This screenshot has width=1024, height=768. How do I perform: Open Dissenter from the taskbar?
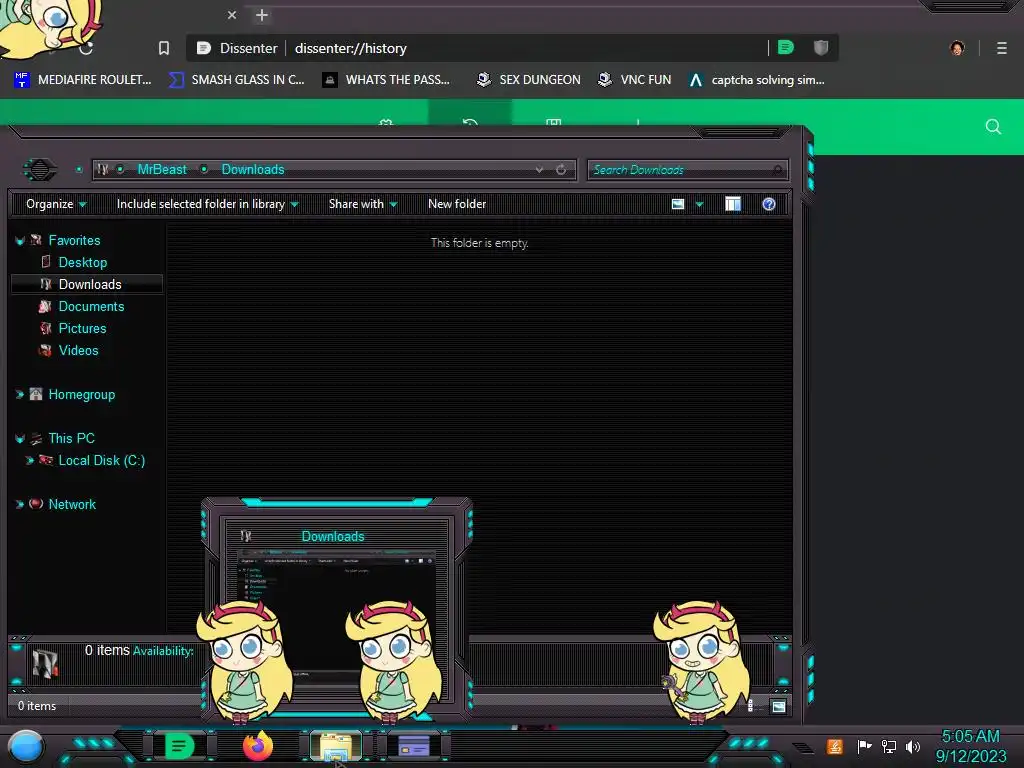coord(179,746)
